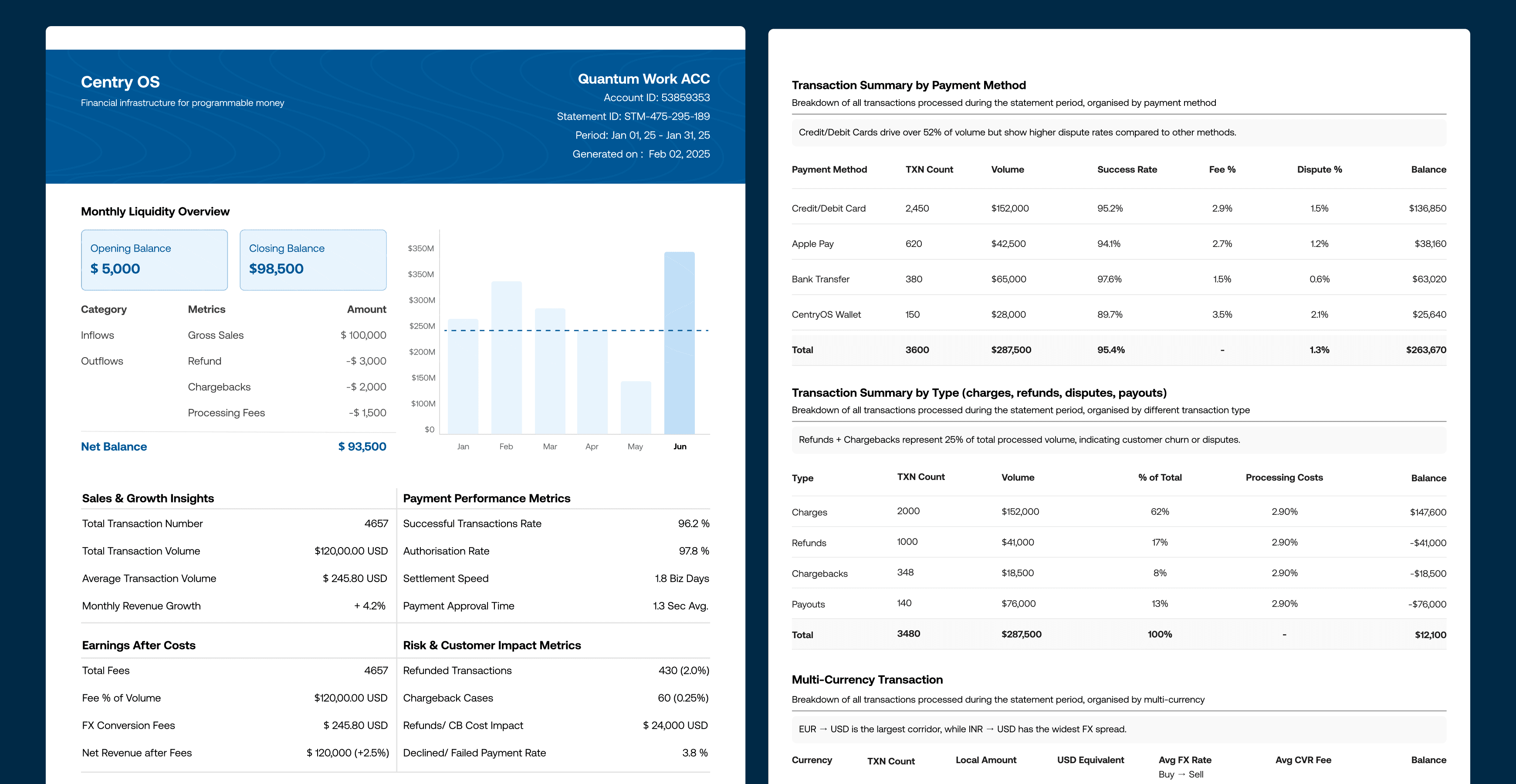Click the Success Rate column header

[x=1127, y=169]
